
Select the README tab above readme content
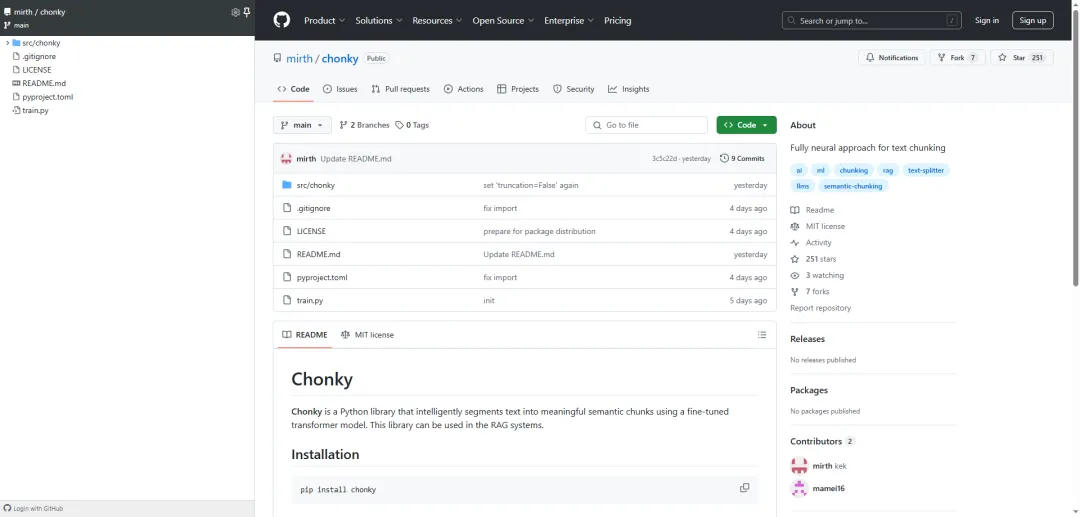point(304,335)
